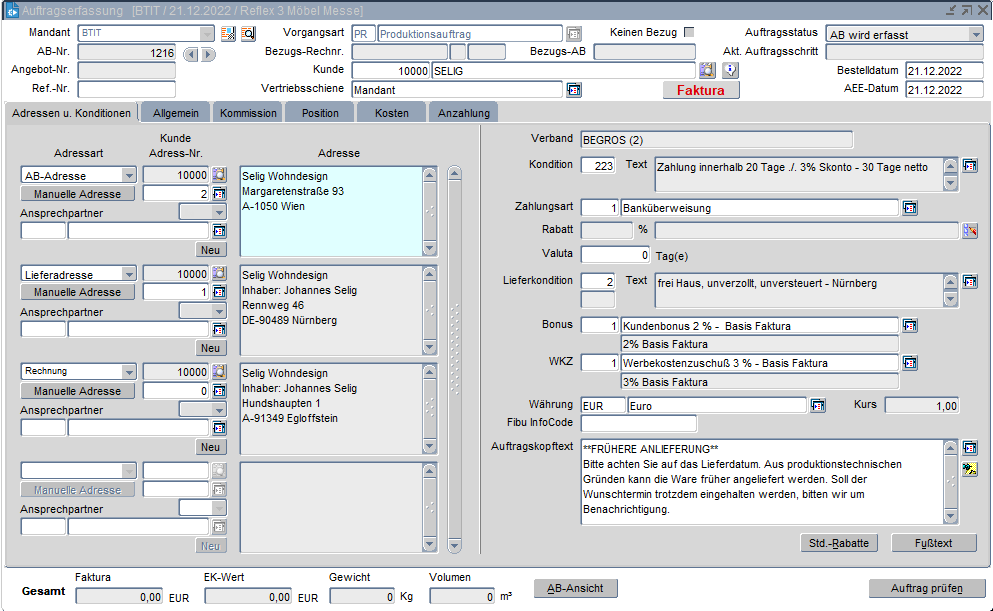Open the Lieferadresse address type dropdown

pos(128,274)
